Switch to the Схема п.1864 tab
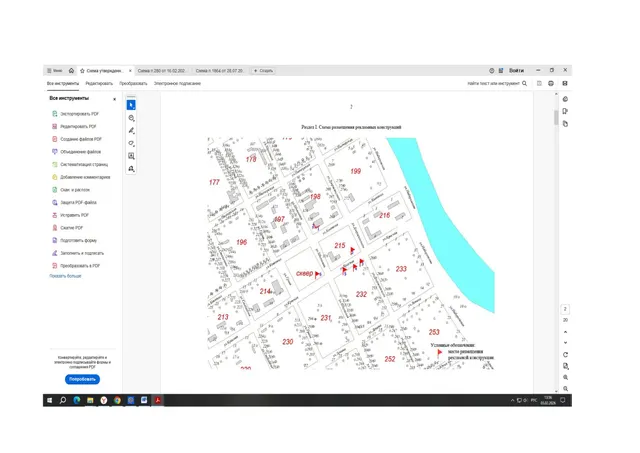Screen dimensions: 640x453 (219, 71)
